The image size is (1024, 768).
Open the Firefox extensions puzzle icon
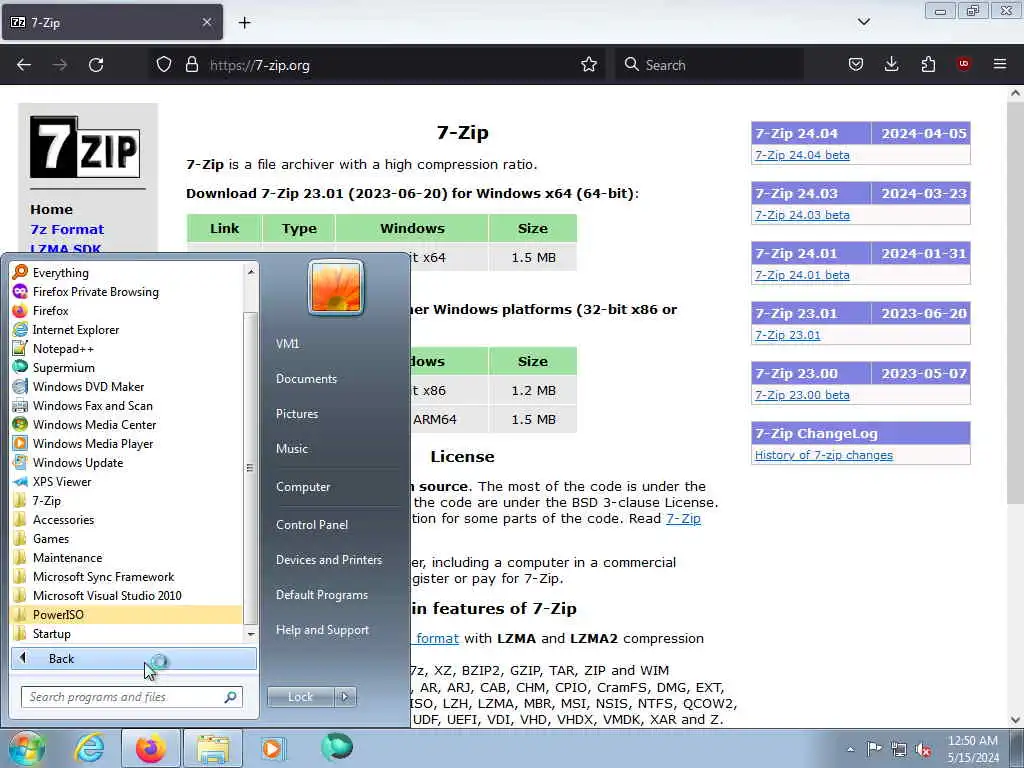[928, 64]
